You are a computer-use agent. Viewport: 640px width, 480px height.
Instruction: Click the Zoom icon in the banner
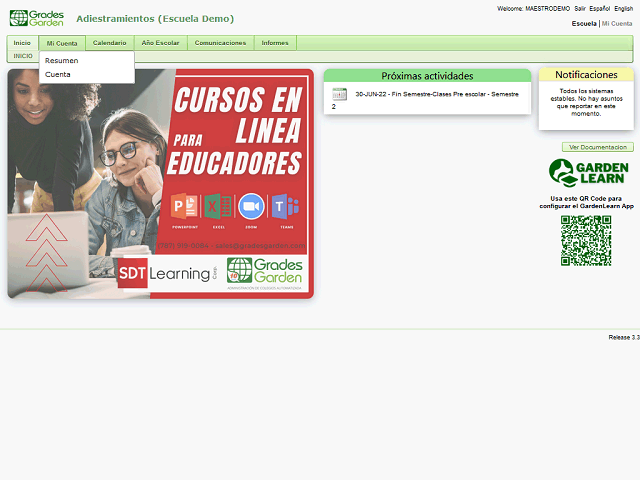coord(251,207)
